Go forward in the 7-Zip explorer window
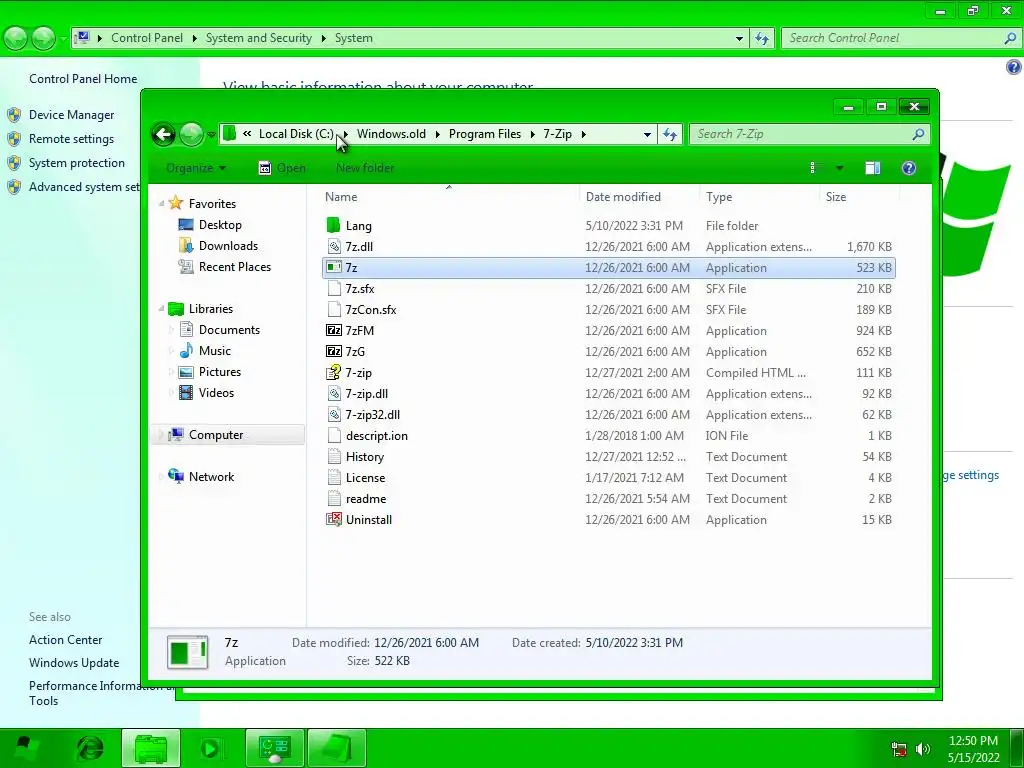 tap(191, 135)
